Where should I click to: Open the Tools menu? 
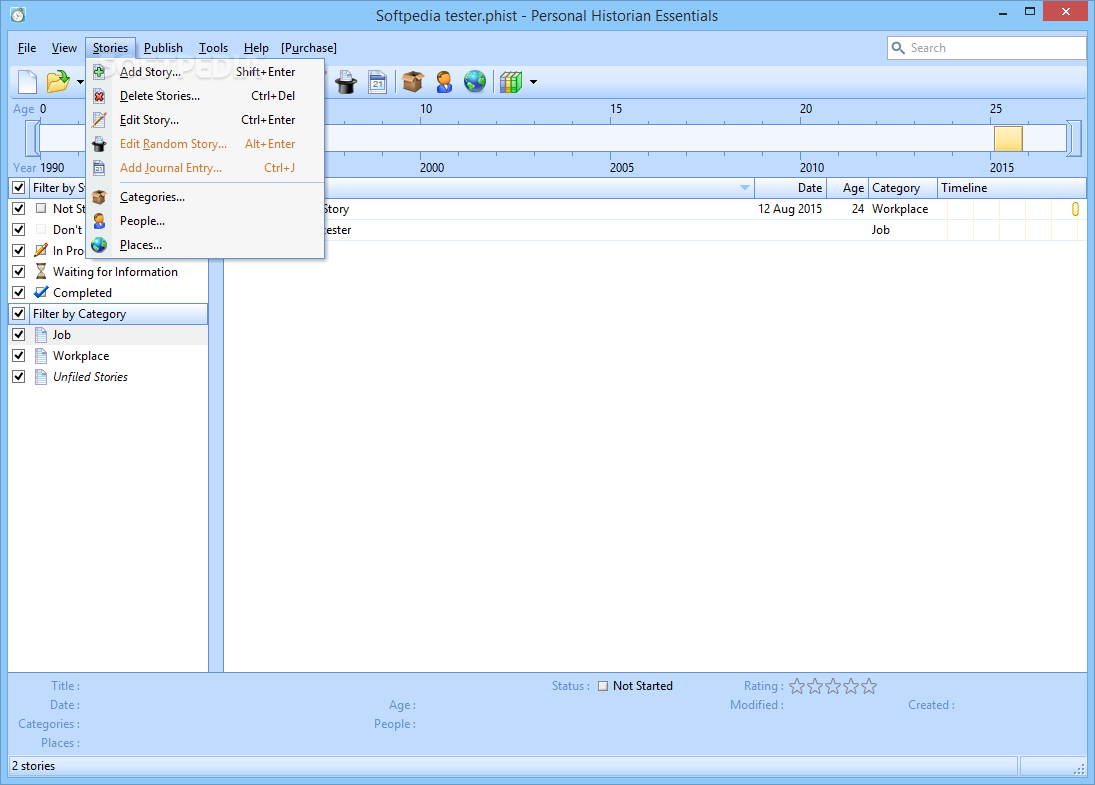click(x=214, y=47)
